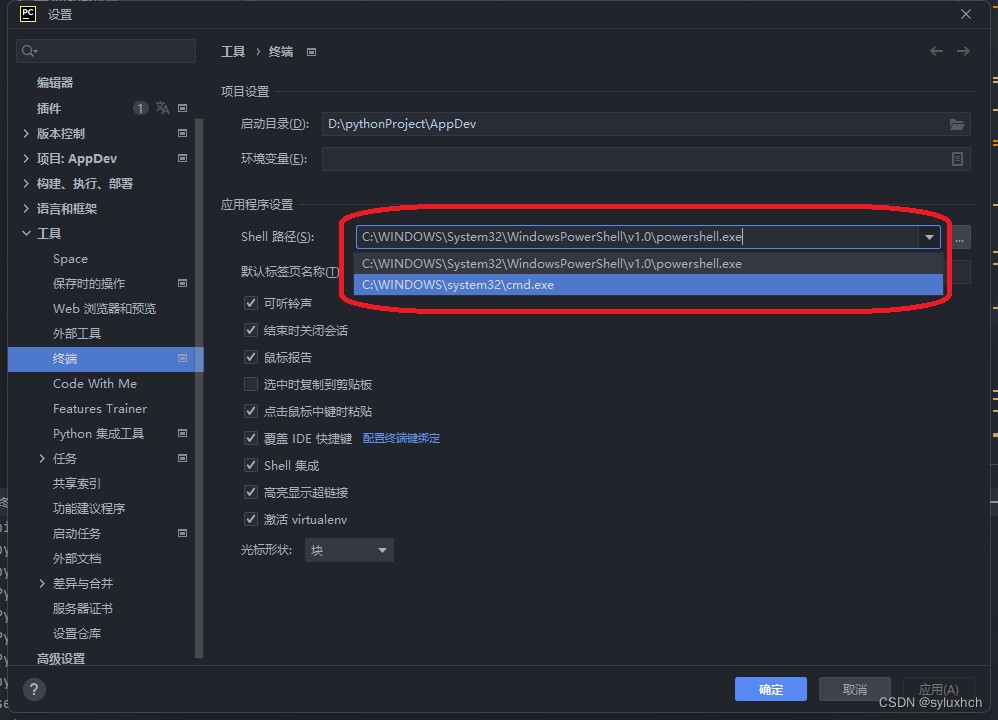
Task: Browse folder for 启动目录 field
Action: coord(957,124)
